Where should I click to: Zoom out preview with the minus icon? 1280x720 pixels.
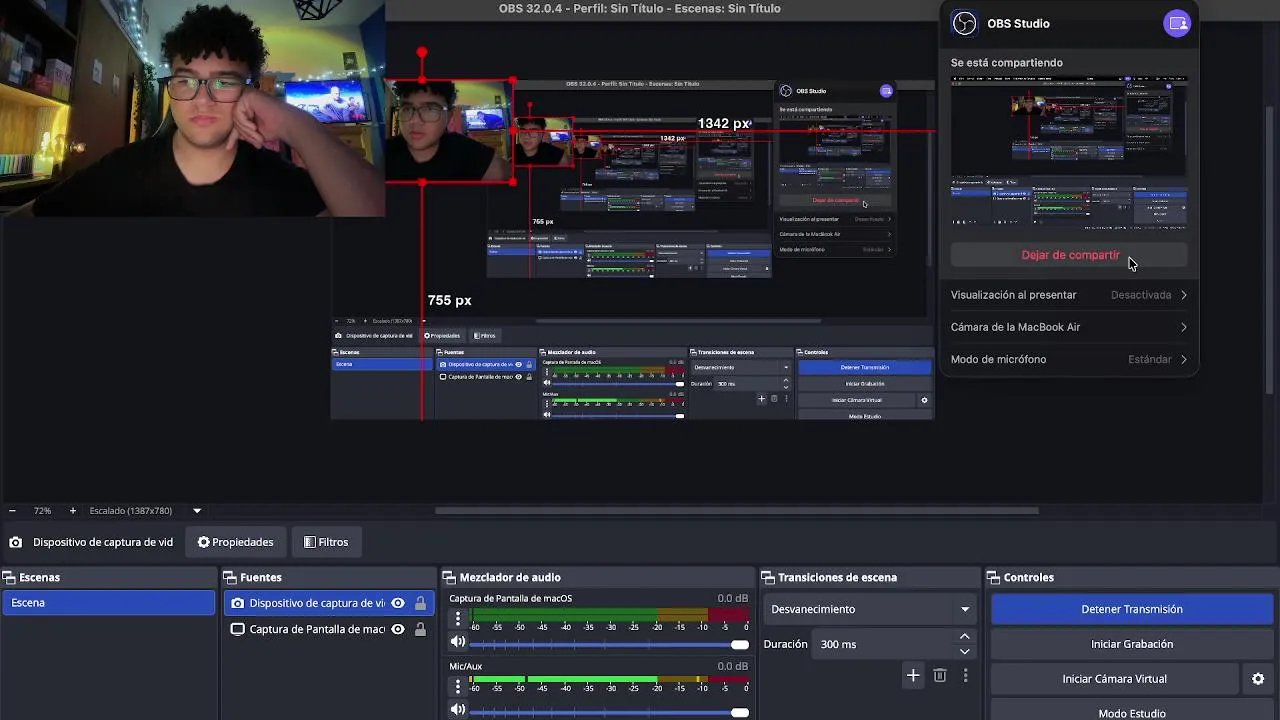click(x=12, y=510)
